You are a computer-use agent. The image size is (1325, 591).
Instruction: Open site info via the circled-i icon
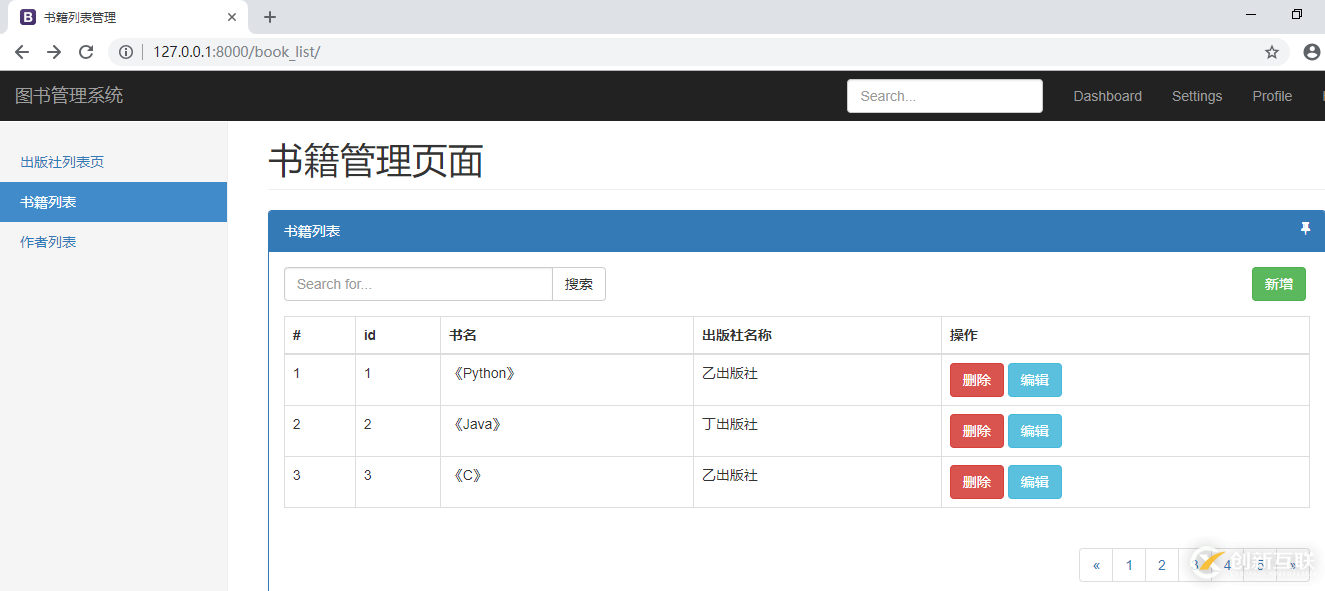pos(124,51)
